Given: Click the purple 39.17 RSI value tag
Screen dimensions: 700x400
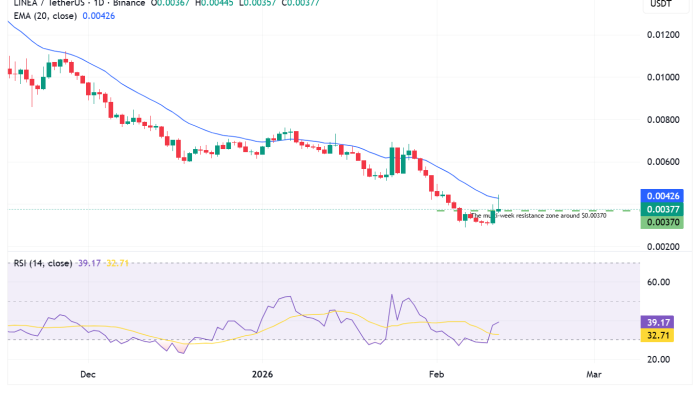Looking at the screenshot, I should [657, 323].
